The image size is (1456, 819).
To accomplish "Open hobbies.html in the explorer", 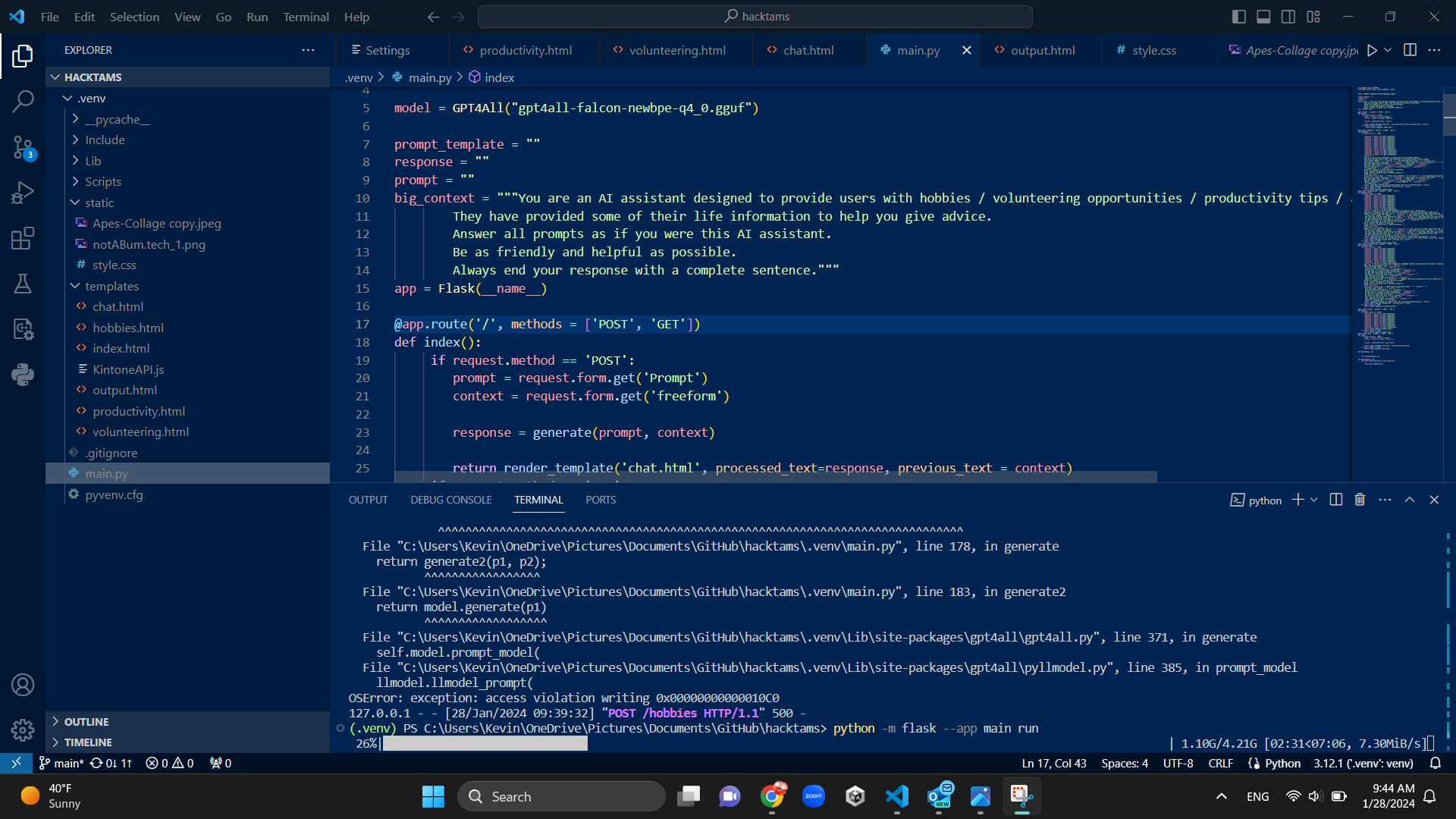I will tap(128, 328).
